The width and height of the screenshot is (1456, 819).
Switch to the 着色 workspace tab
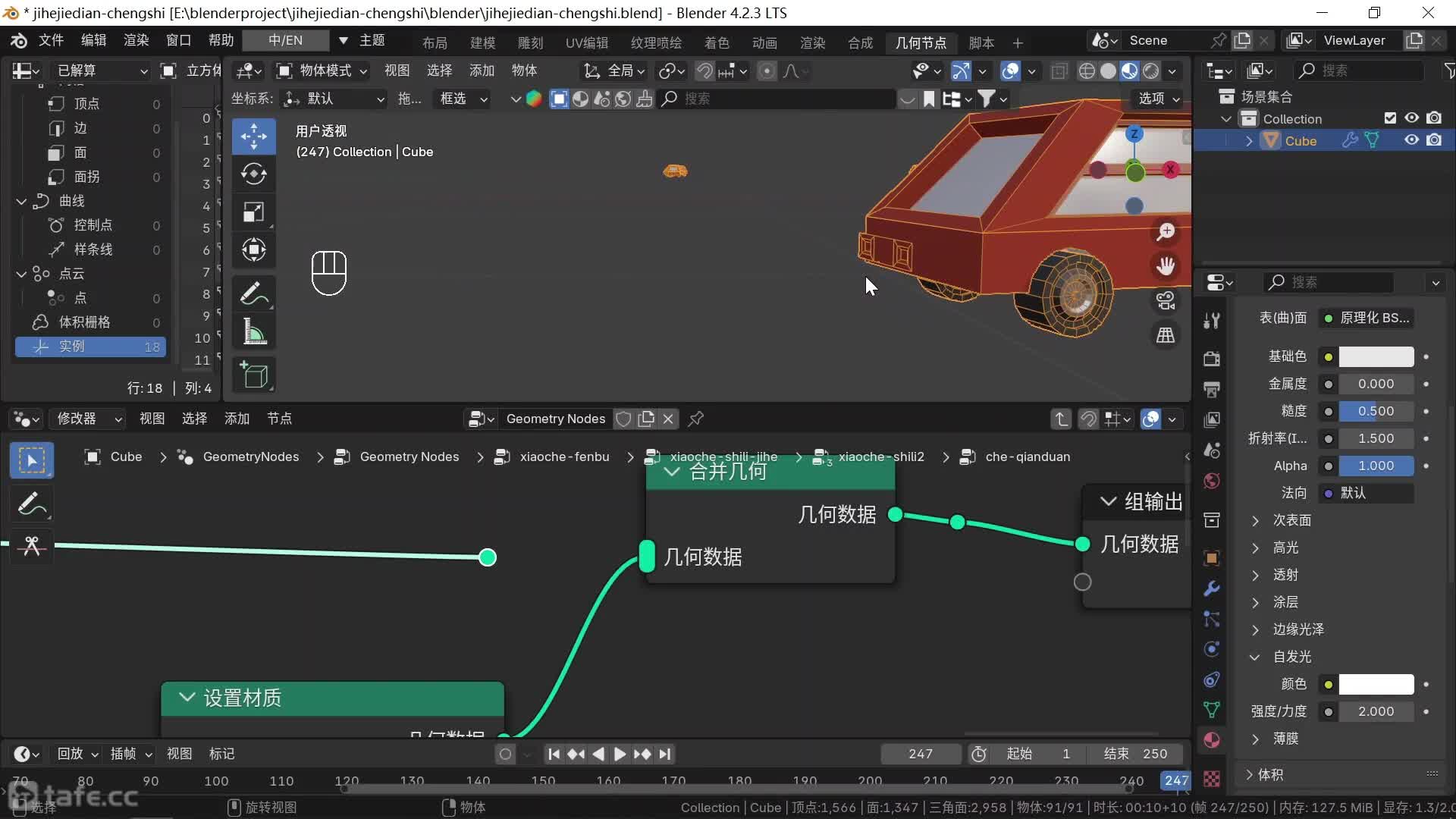point(716,42)
